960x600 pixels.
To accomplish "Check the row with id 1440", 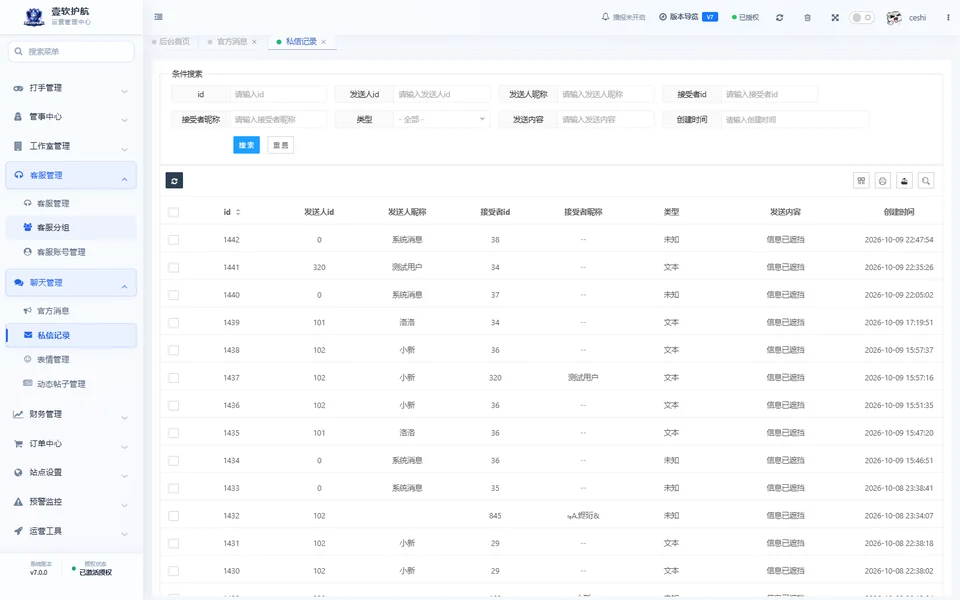I will click(174, 295).
